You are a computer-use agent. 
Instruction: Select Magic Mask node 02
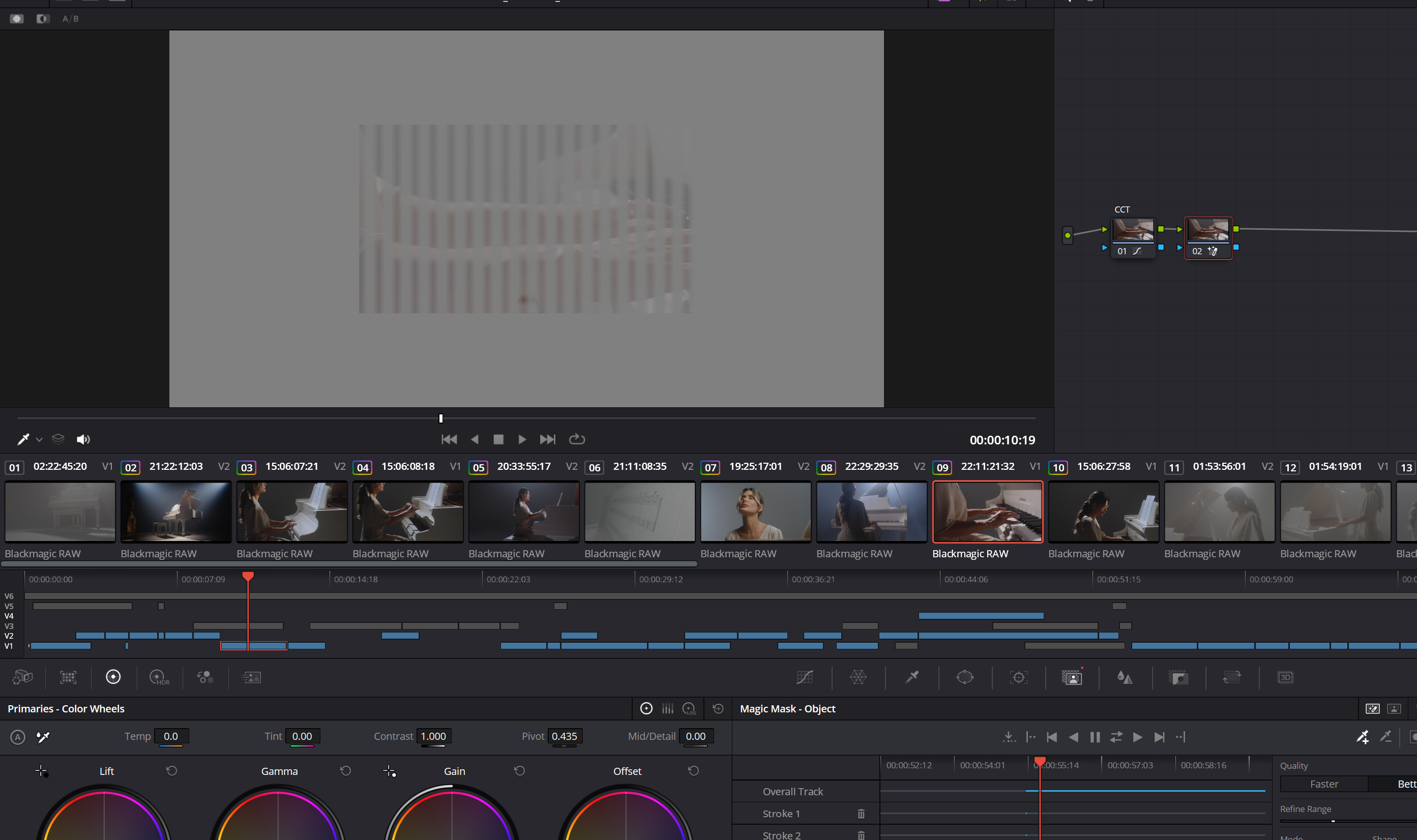[x=1208, y=238]
